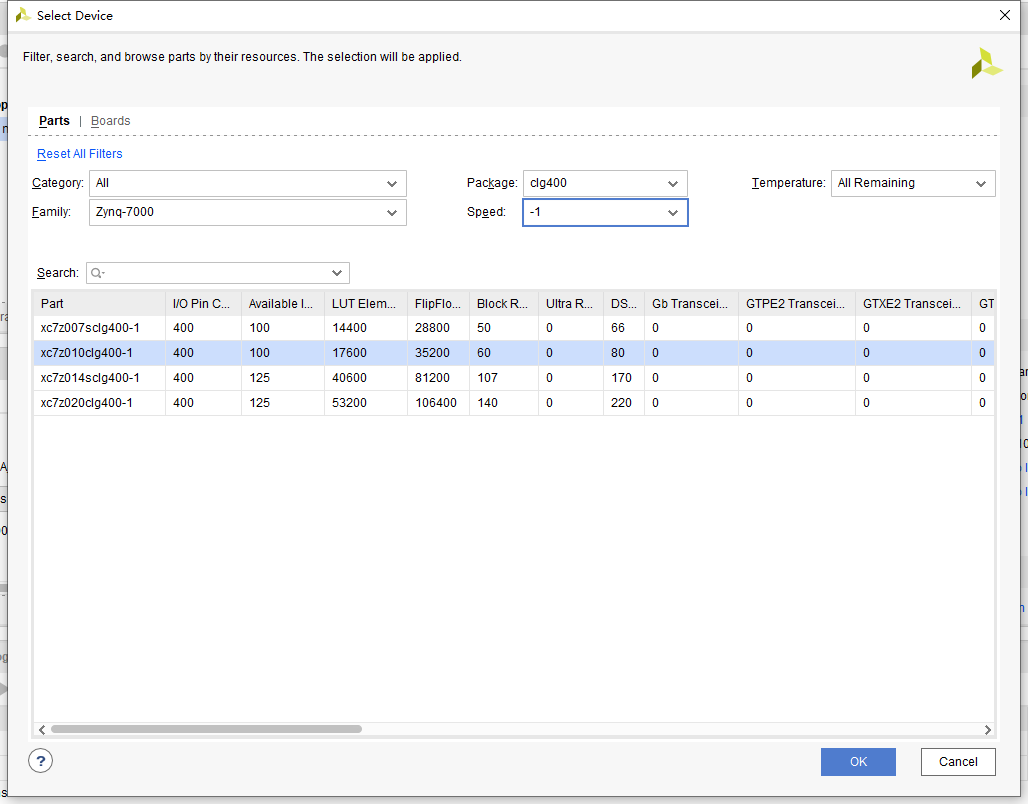The image size is (1028, 804).
Task: Sort by the I/O Pin Count column header
Action: tap(203, 304)
